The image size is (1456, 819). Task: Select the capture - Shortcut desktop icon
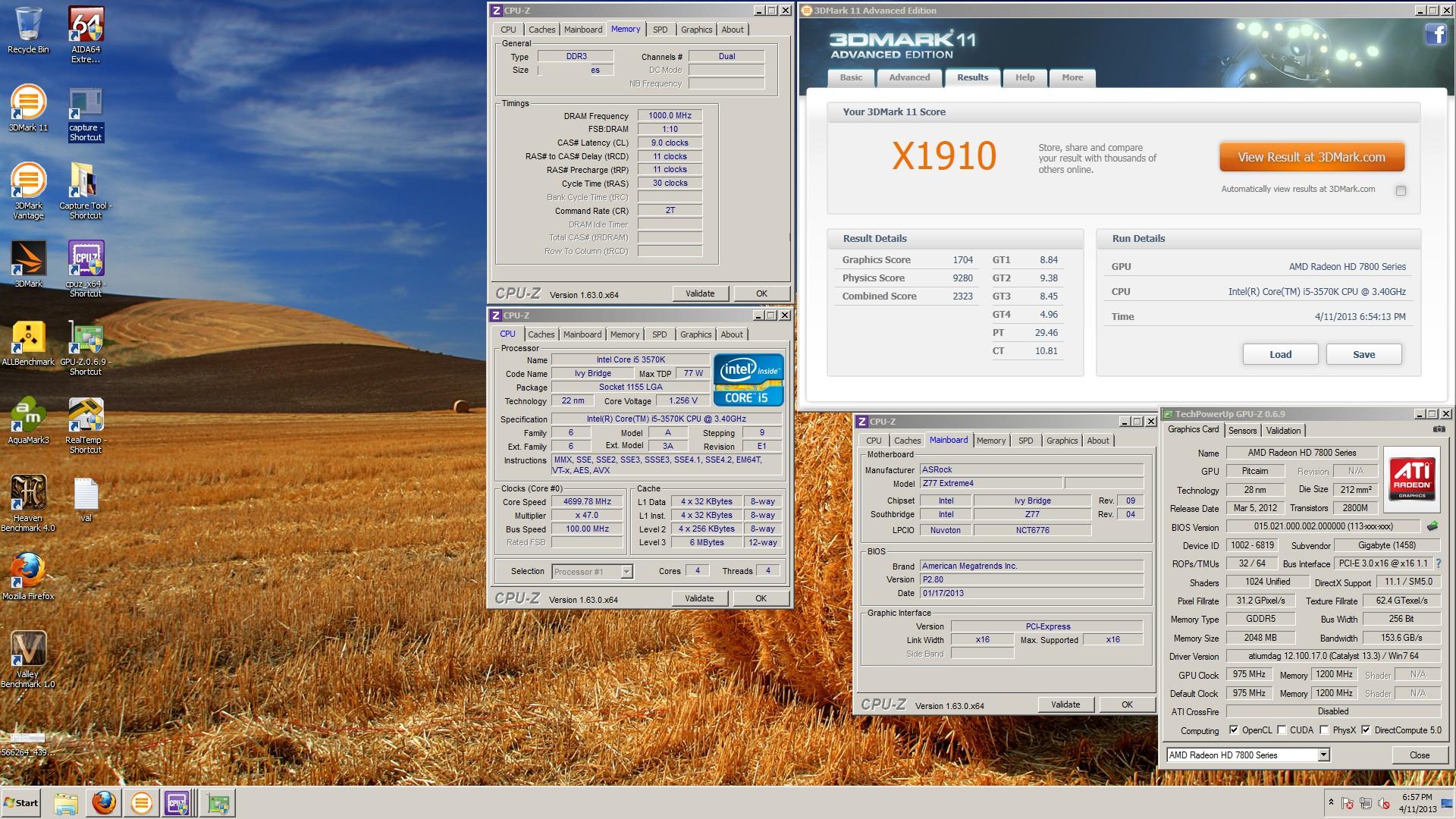coord(86,115)
